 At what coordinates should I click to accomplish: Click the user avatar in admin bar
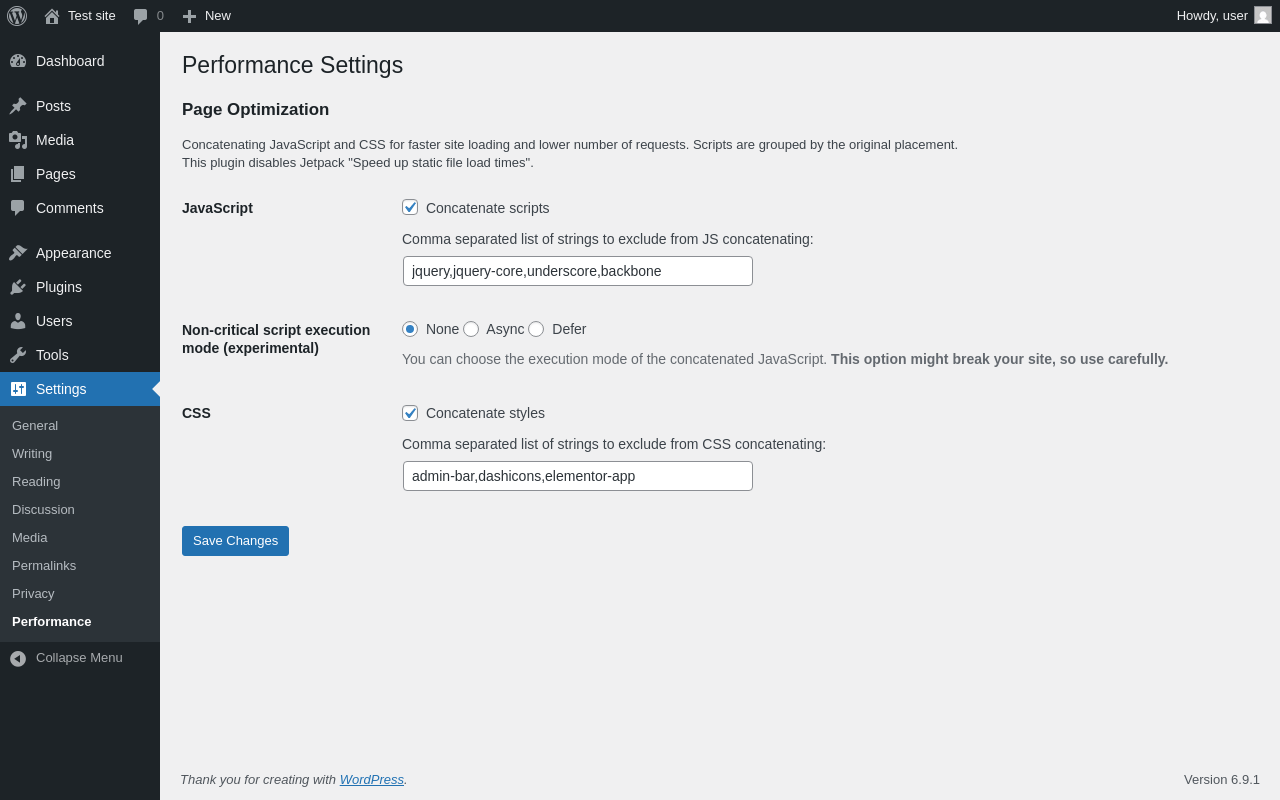1263,15
